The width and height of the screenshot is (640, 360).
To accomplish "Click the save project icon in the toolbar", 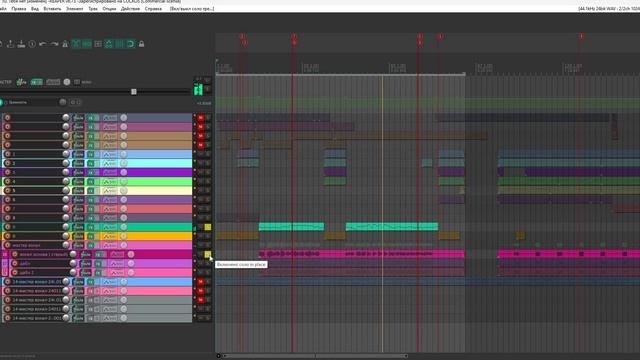I will [21, 44].
